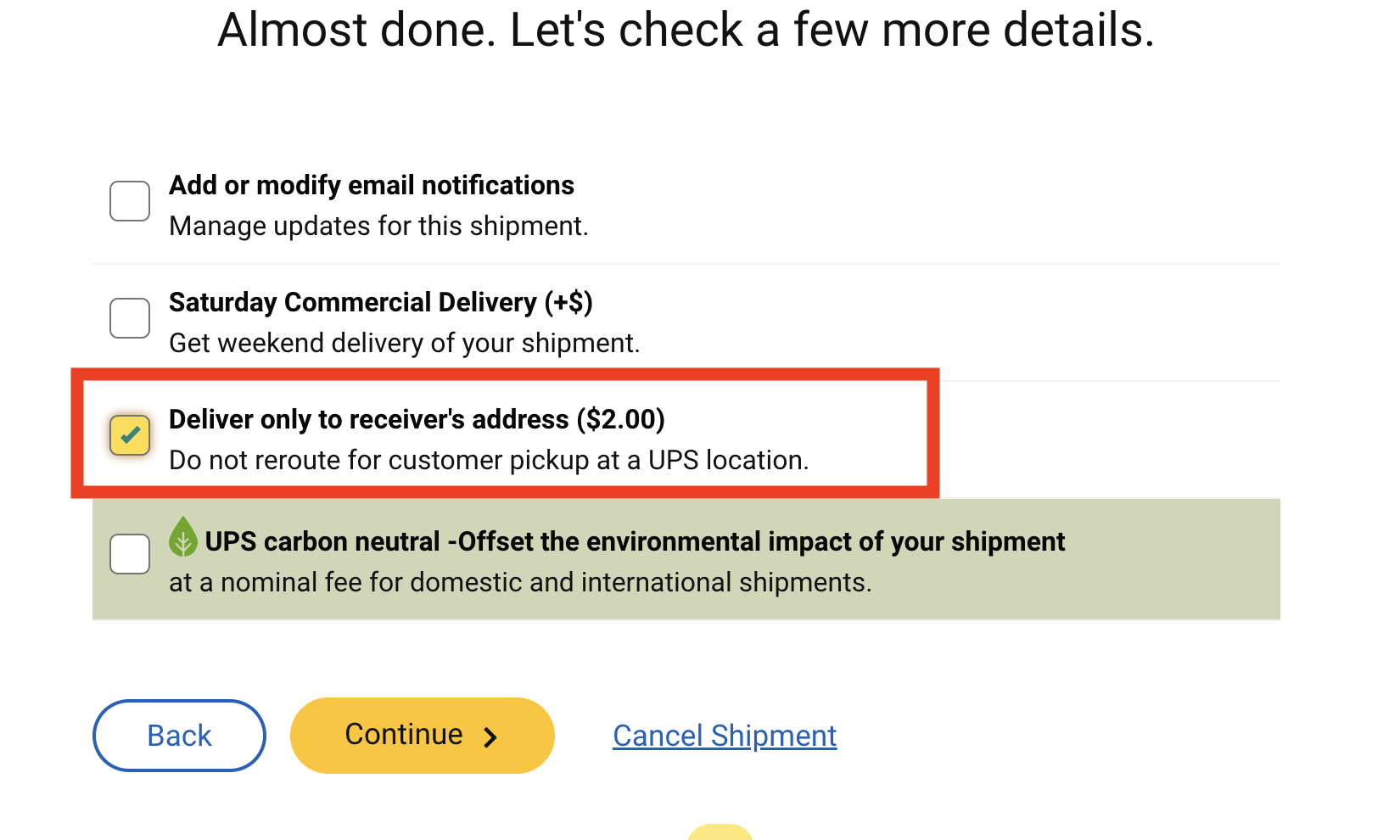
Task: Click 'Get weekend delivery of your shipment' text
Action: pyautogui.click(x=404, y=344)
